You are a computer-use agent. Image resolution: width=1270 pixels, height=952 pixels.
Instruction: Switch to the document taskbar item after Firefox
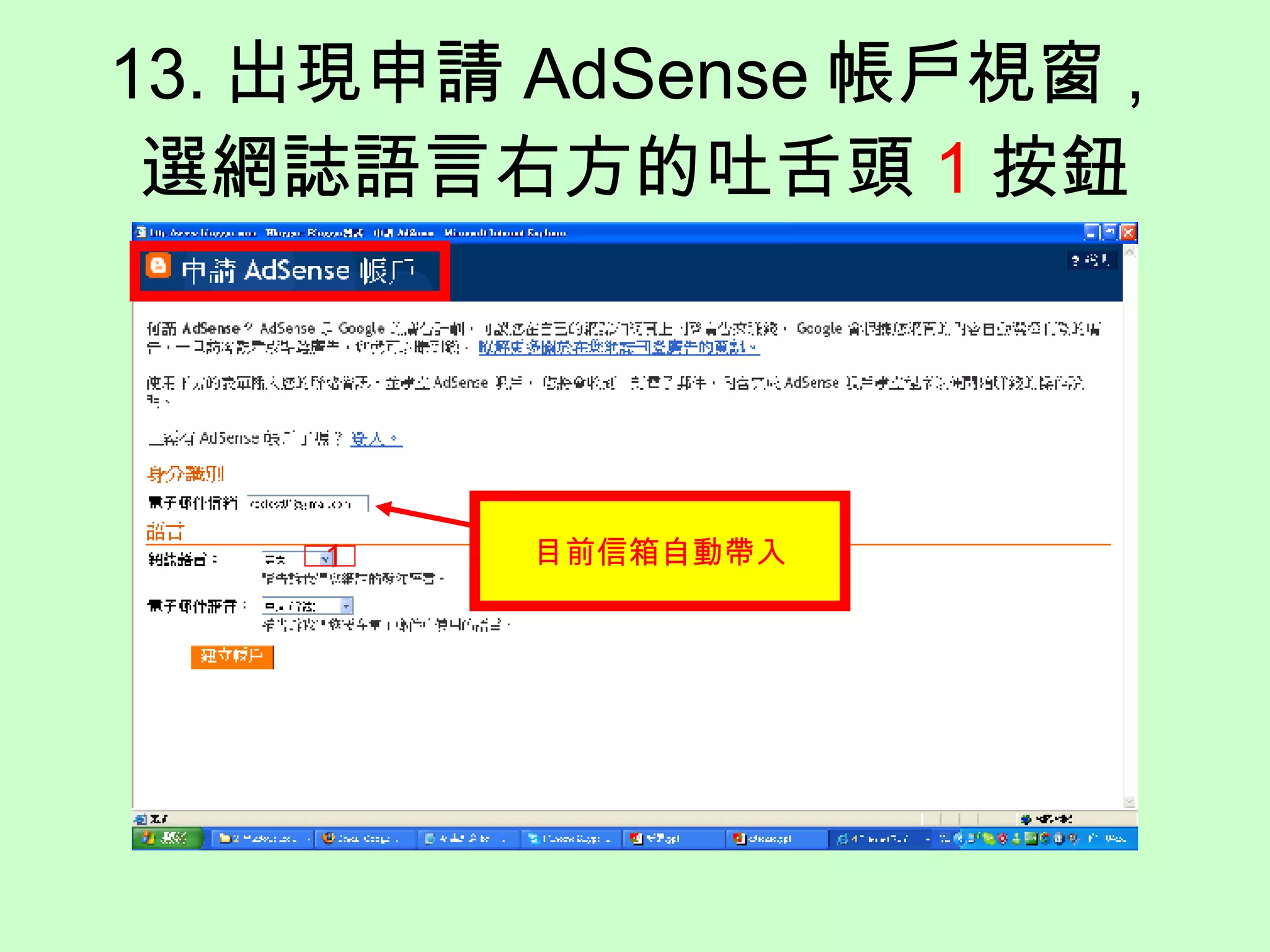tap(468, 839)
